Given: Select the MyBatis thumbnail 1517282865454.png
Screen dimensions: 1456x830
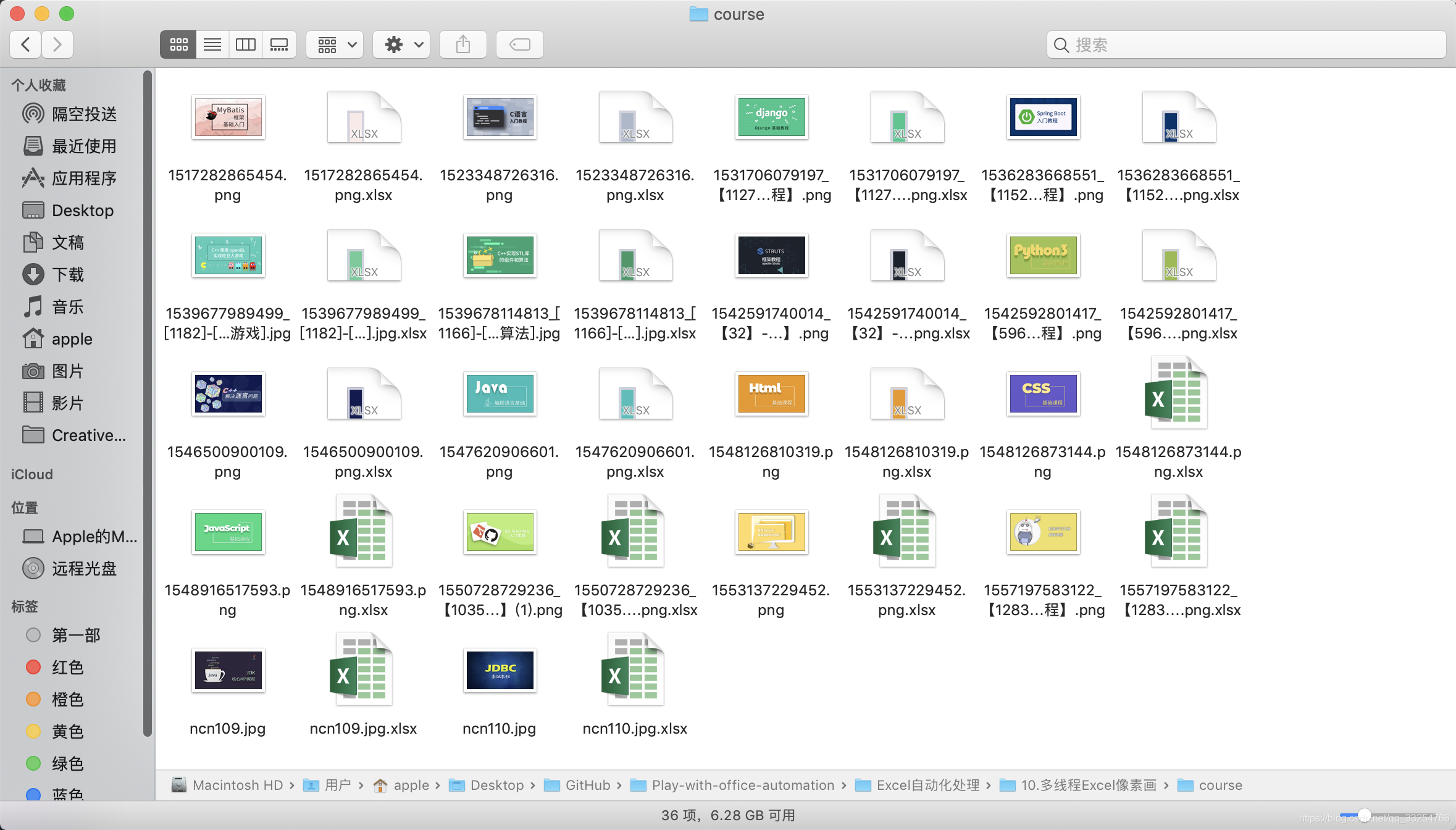Looking at the screenshot, I should click(228, 117).
